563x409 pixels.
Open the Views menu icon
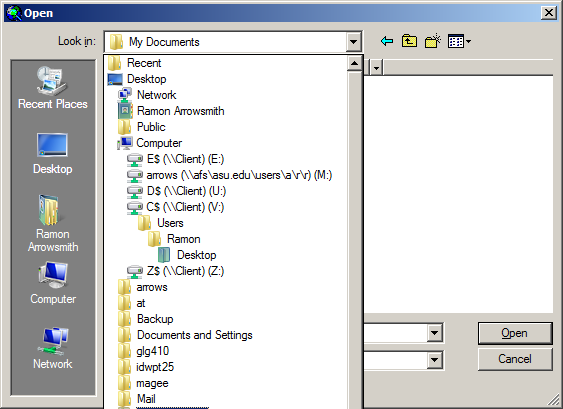(x=459, y=41)
